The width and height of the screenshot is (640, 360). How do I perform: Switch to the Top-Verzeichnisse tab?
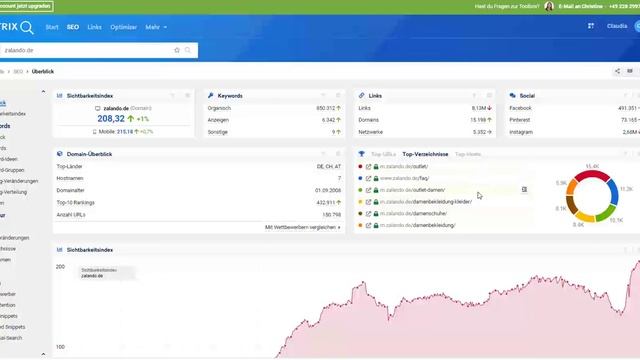pos(425,154)
